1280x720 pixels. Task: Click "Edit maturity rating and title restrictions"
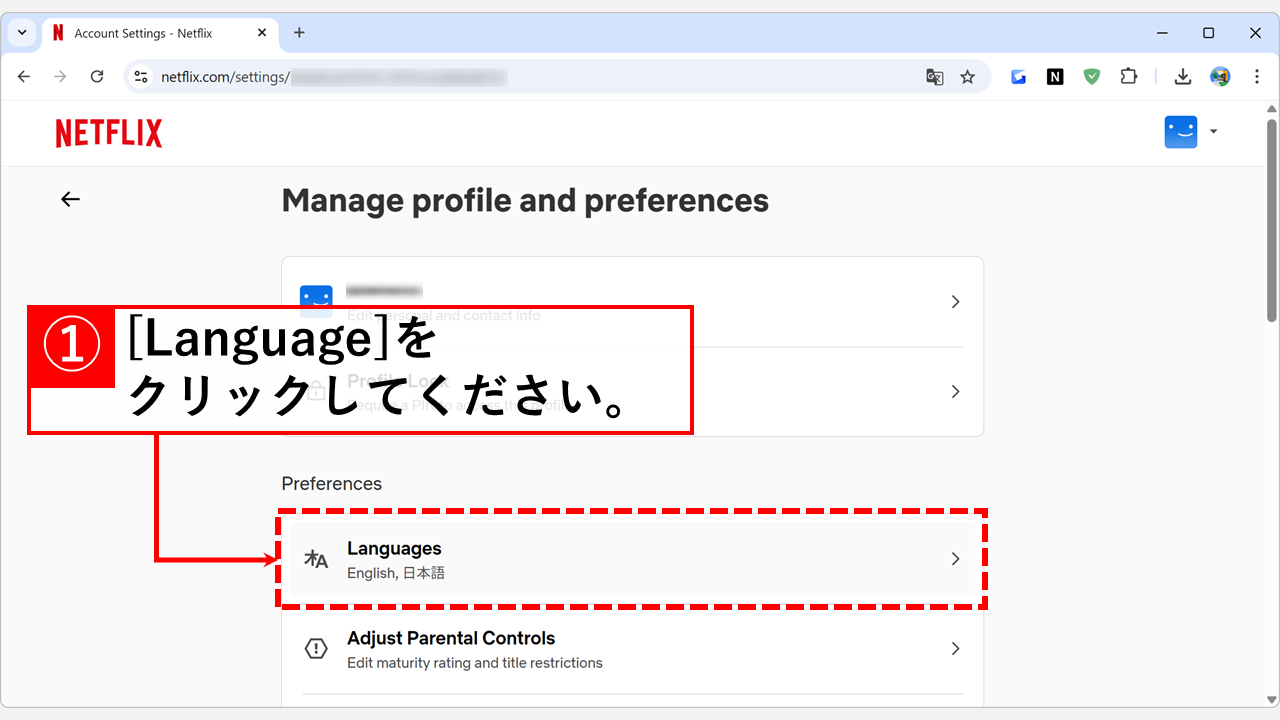[475, 663]
